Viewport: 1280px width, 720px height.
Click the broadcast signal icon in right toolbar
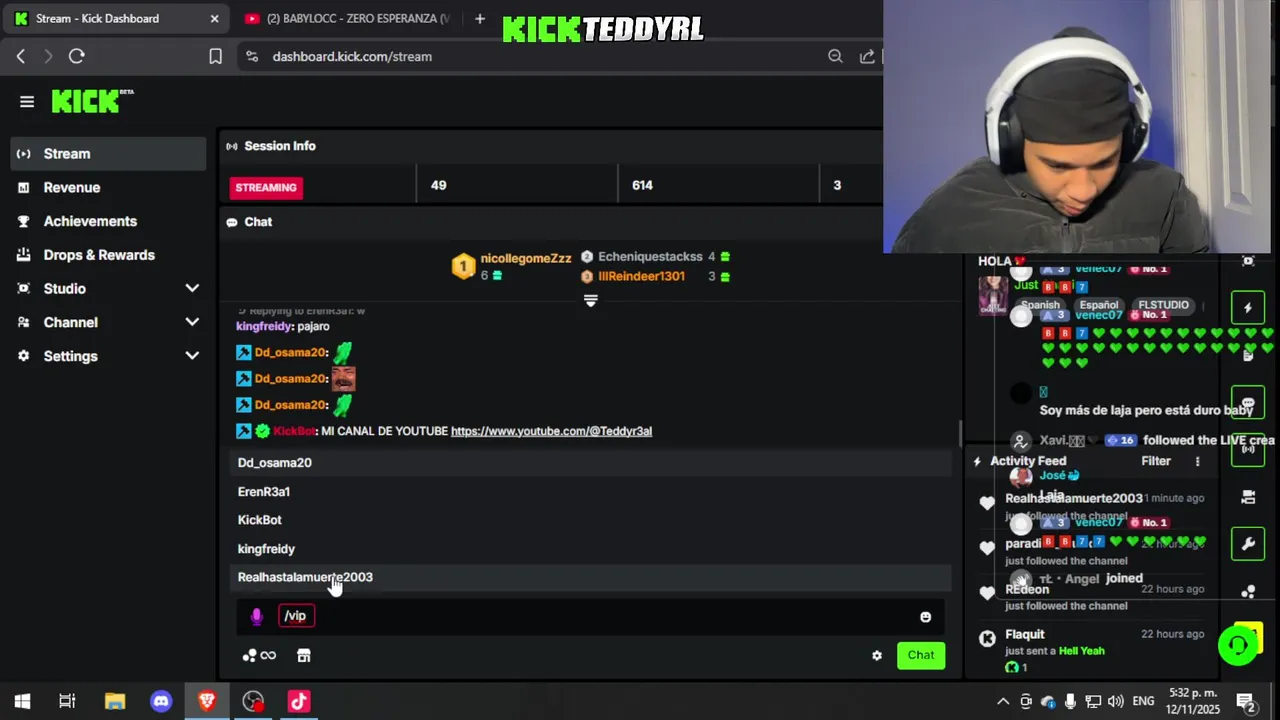point(1248,450)
